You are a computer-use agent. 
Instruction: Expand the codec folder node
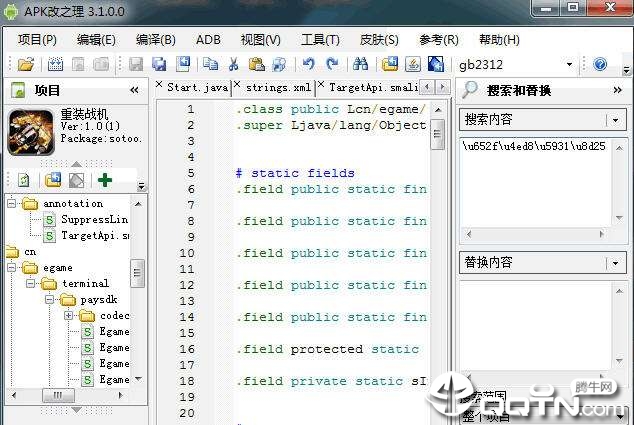[69, 315]
